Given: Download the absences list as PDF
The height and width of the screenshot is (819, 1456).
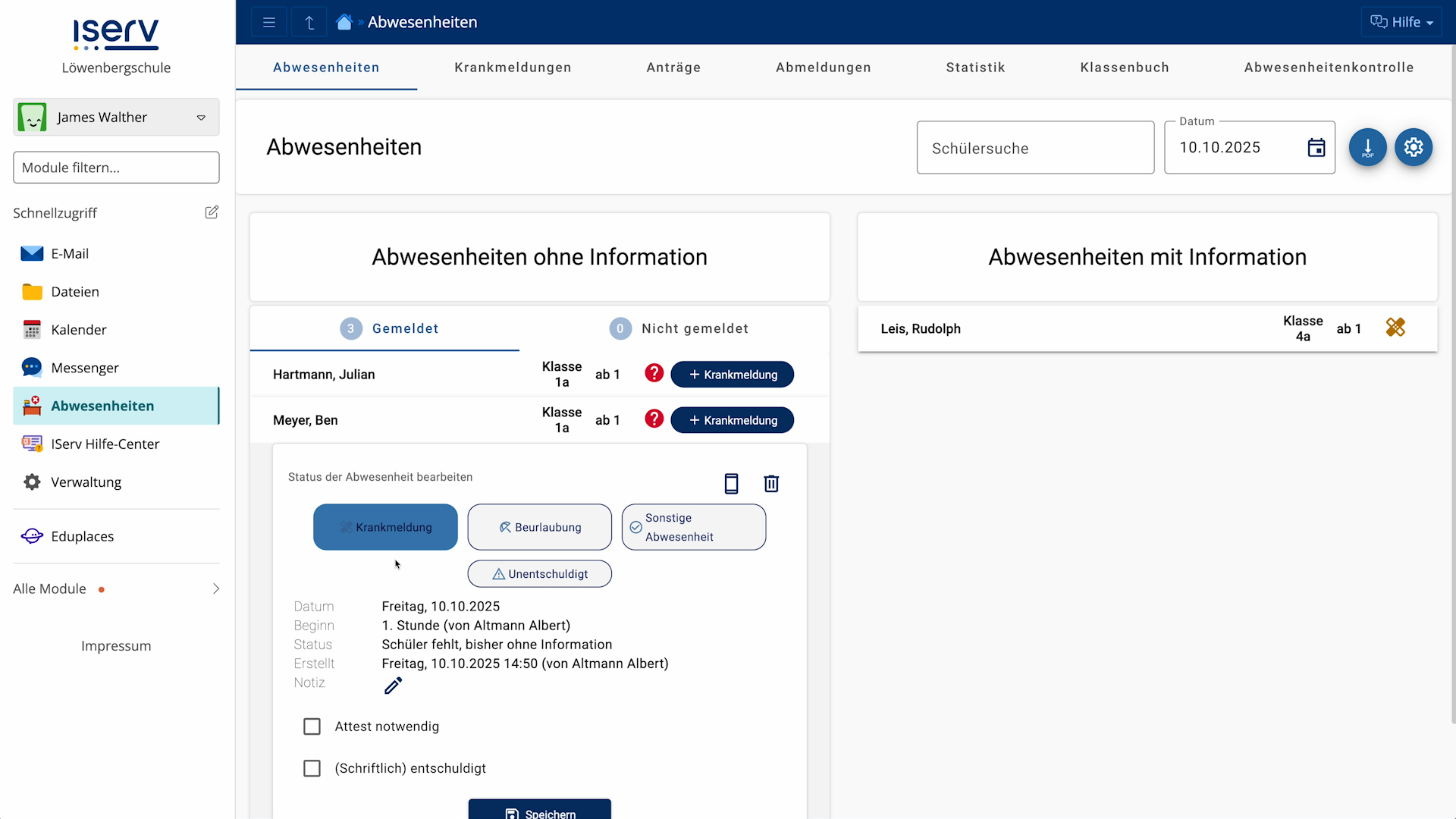Looking at the screenshot, I should 1368,147.
